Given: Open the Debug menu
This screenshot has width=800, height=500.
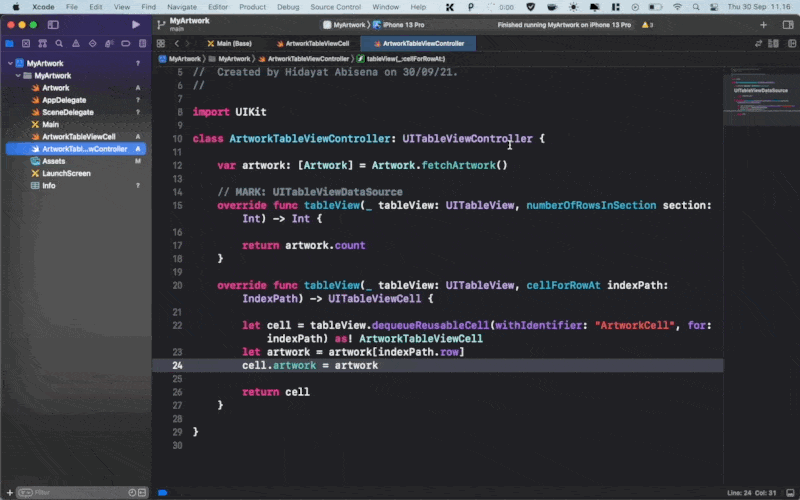Looking at the screenshot, I should tap(288, 7).
